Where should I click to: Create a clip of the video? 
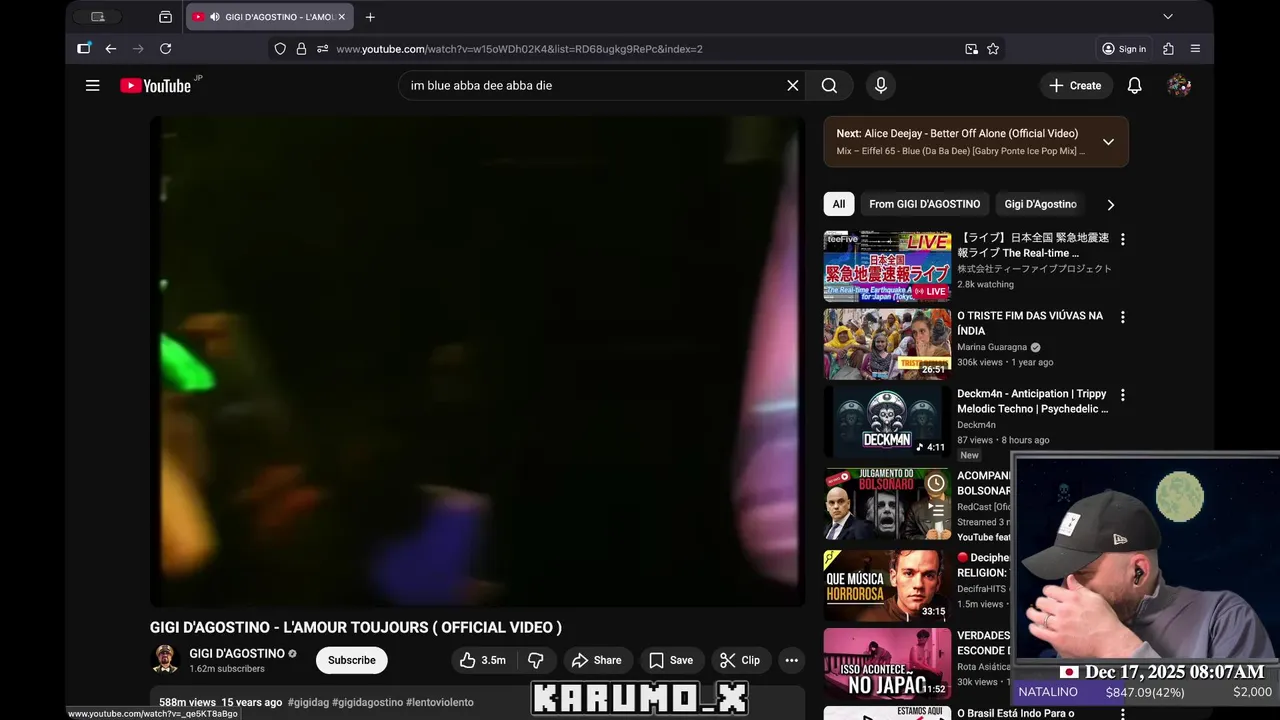(x=740, y=660)
